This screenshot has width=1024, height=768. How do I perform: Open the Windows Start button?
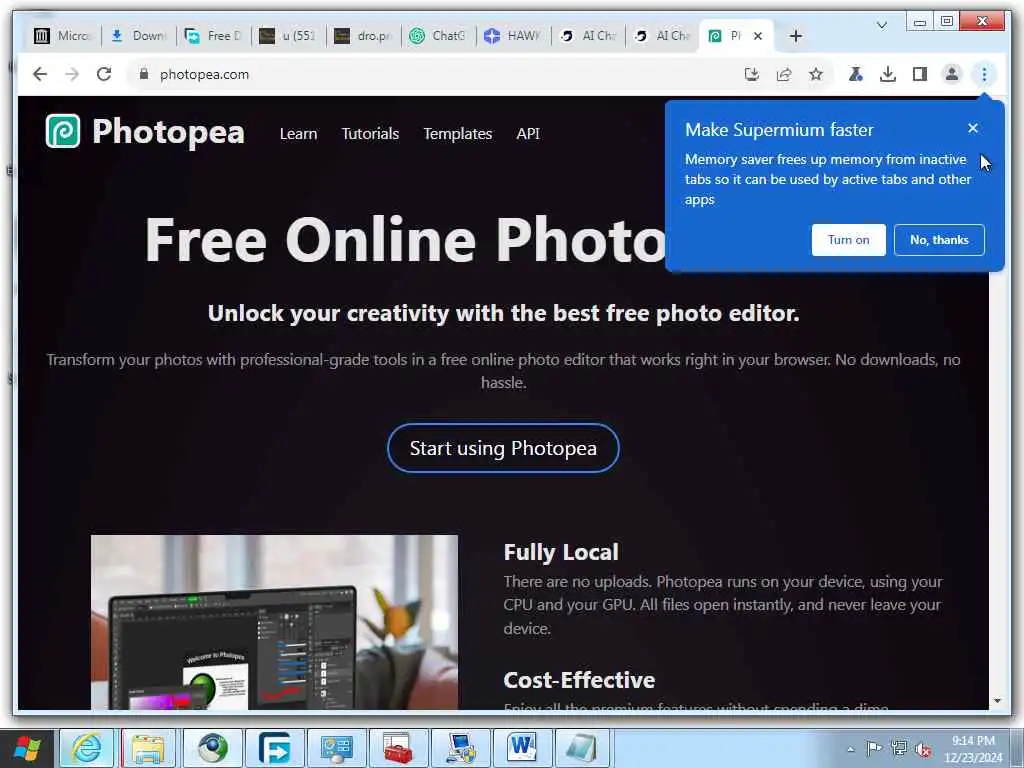[27, 748]
